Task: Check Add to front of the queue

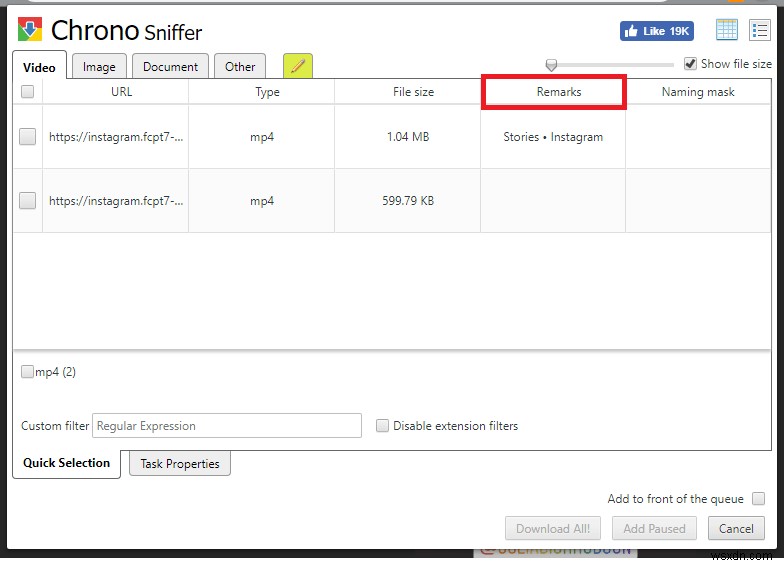Action: coord(758,498)
